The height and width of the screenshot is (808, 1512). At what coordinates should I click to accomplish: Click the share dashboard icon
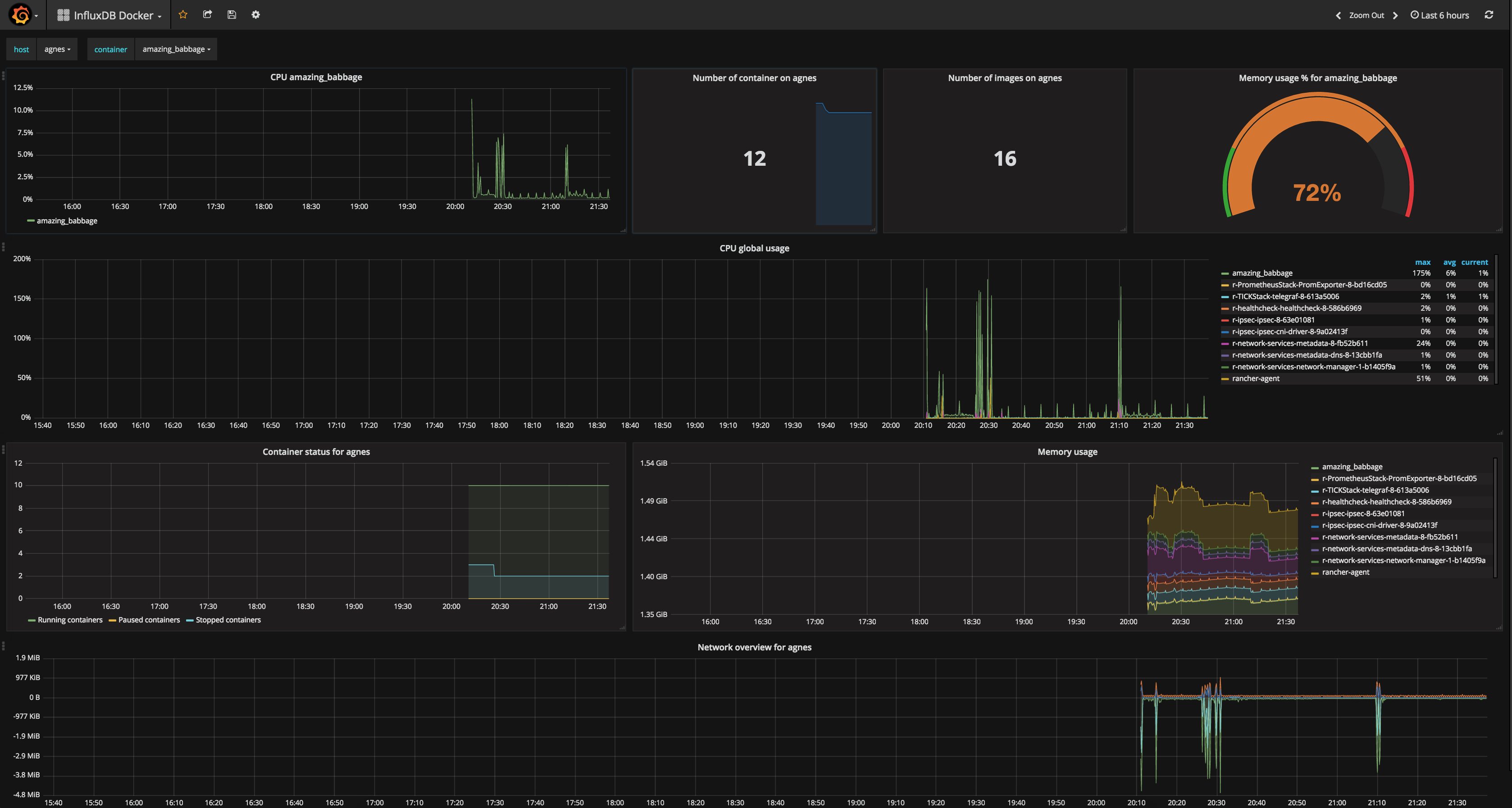207,15
